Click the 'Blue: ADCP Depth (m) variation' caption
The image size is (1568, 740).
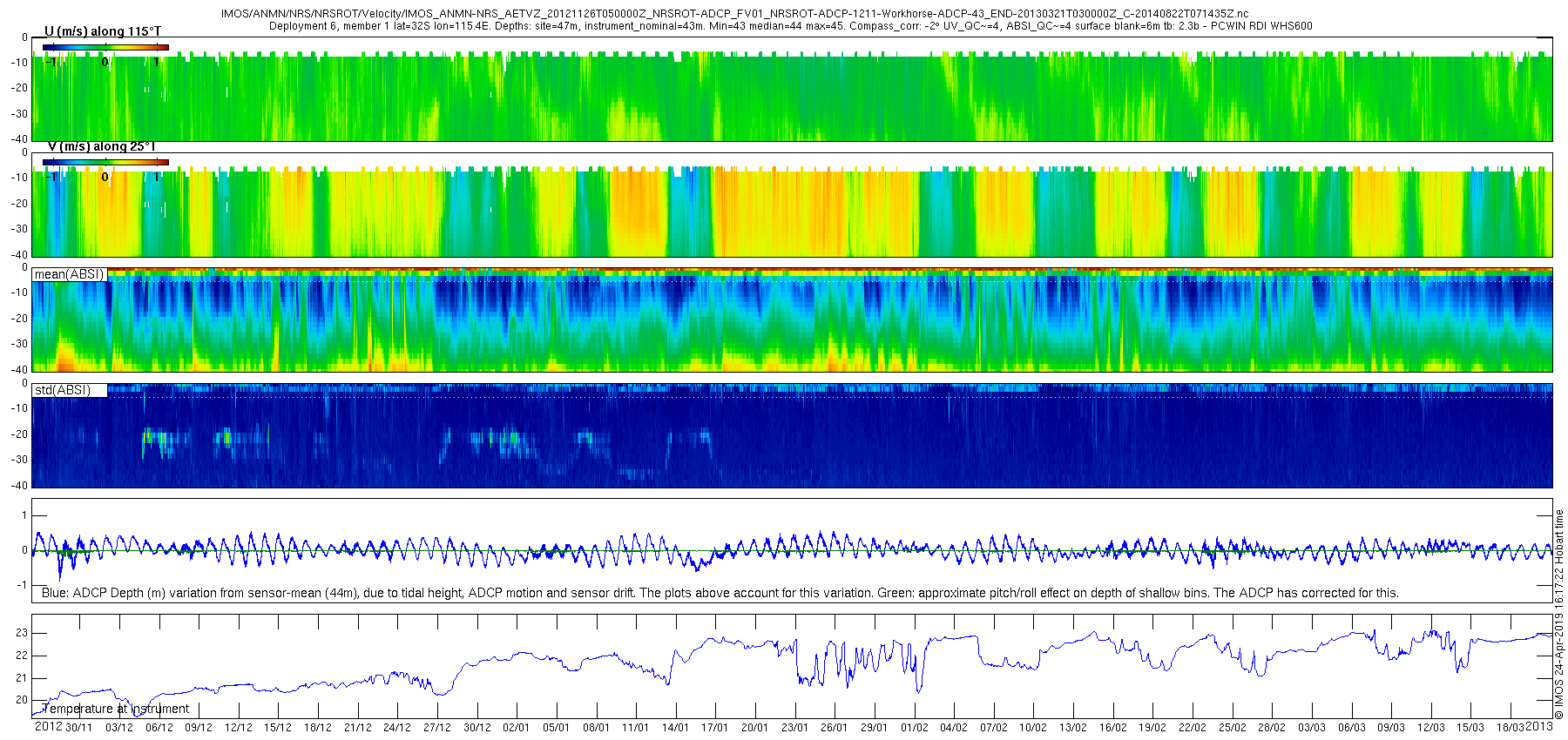click(720, 593)
